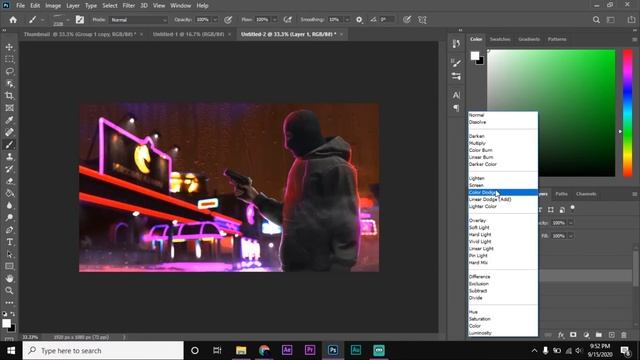
Task: Switch to the Swatches tab
Action: pos(500,39)
